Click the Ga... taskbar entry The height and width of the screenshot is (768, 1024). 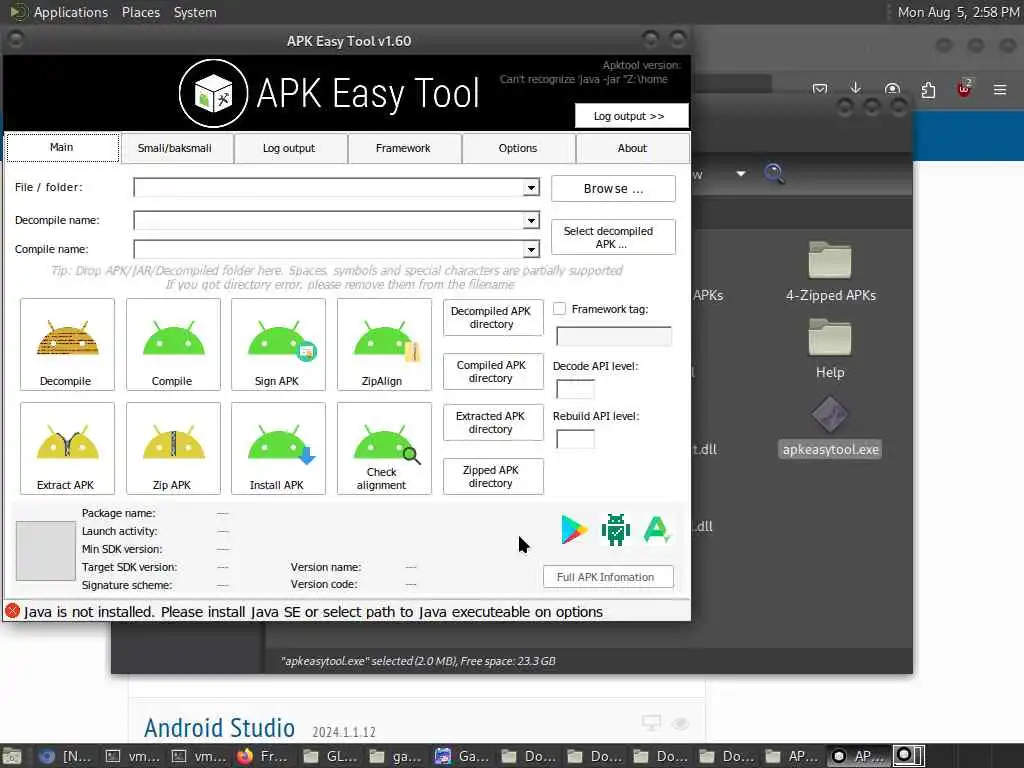462,756
